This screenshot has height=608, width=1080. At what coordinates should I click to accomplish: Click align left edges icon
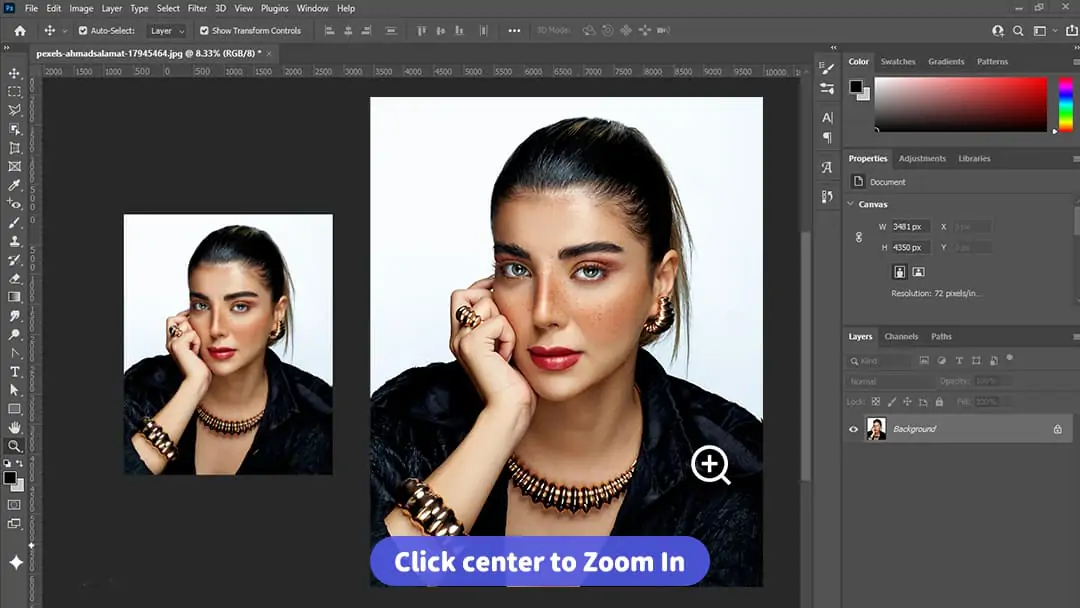329,30
